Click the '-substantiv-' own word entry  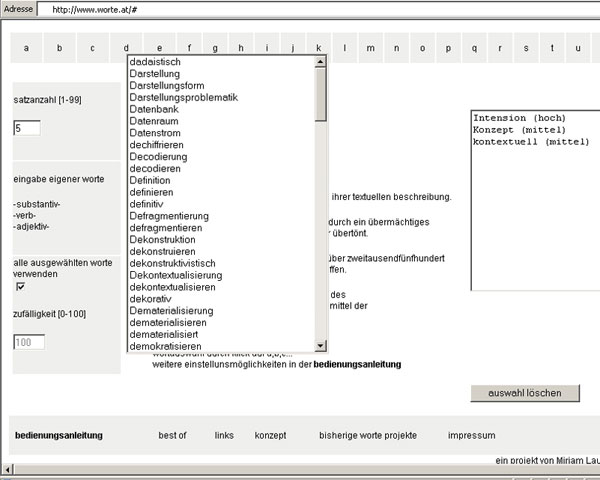(x=37, y=204)
